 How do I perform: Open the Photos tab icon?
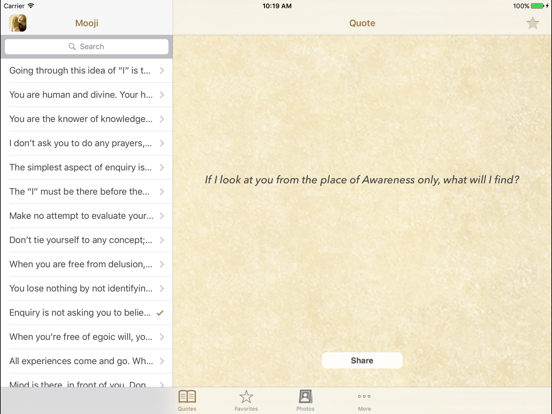click(305, 397)
